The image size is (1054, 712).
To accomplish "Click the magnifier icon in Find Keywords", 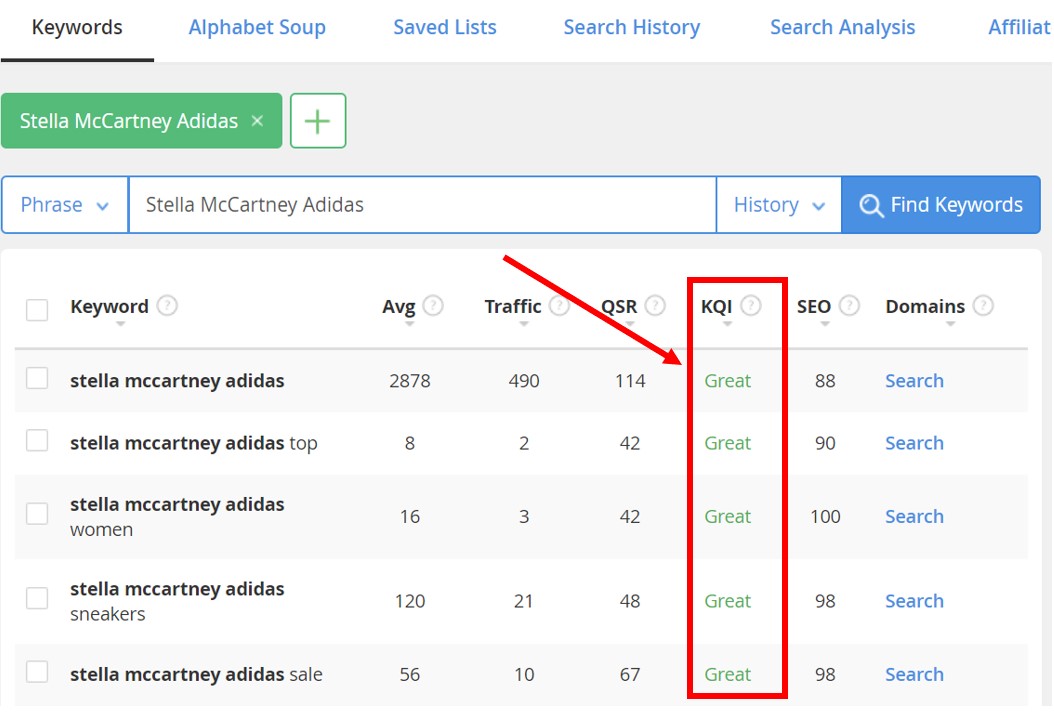I will [871, 205].
